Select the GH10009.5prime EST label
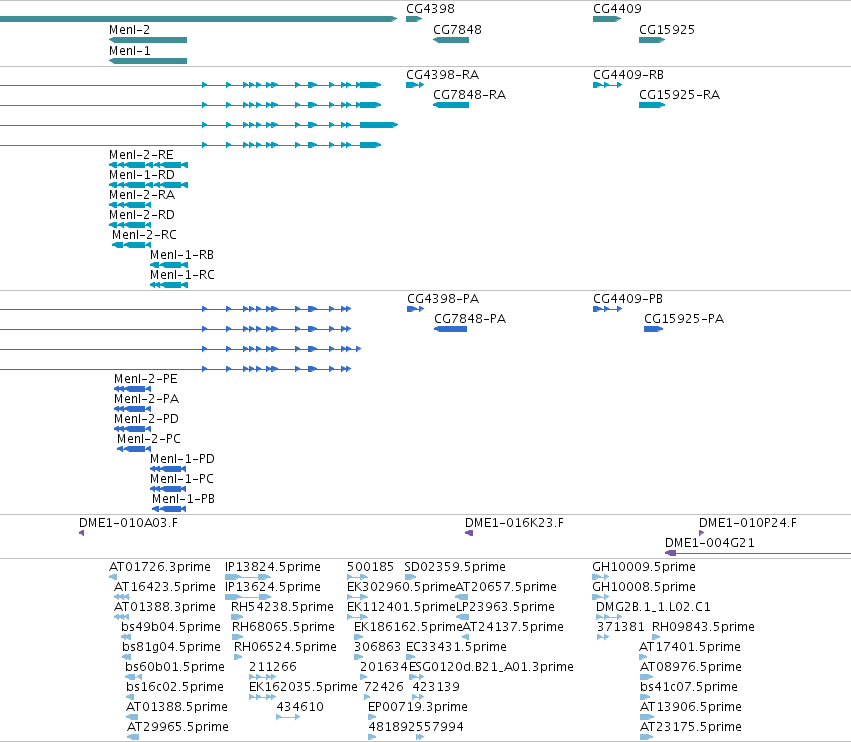Image resolution: width=851 pixels, height=742 pixels. 644,567
